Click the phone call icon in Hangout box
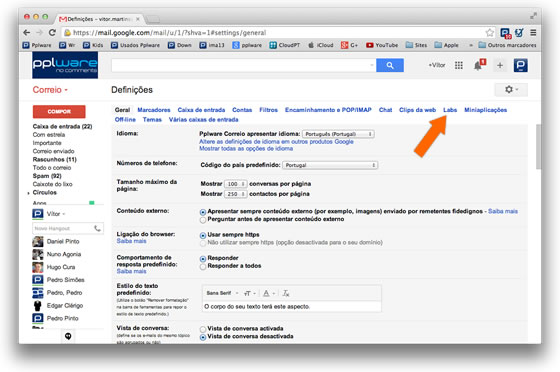This screenshot has height=372, width=560. (x=97, y=228)
